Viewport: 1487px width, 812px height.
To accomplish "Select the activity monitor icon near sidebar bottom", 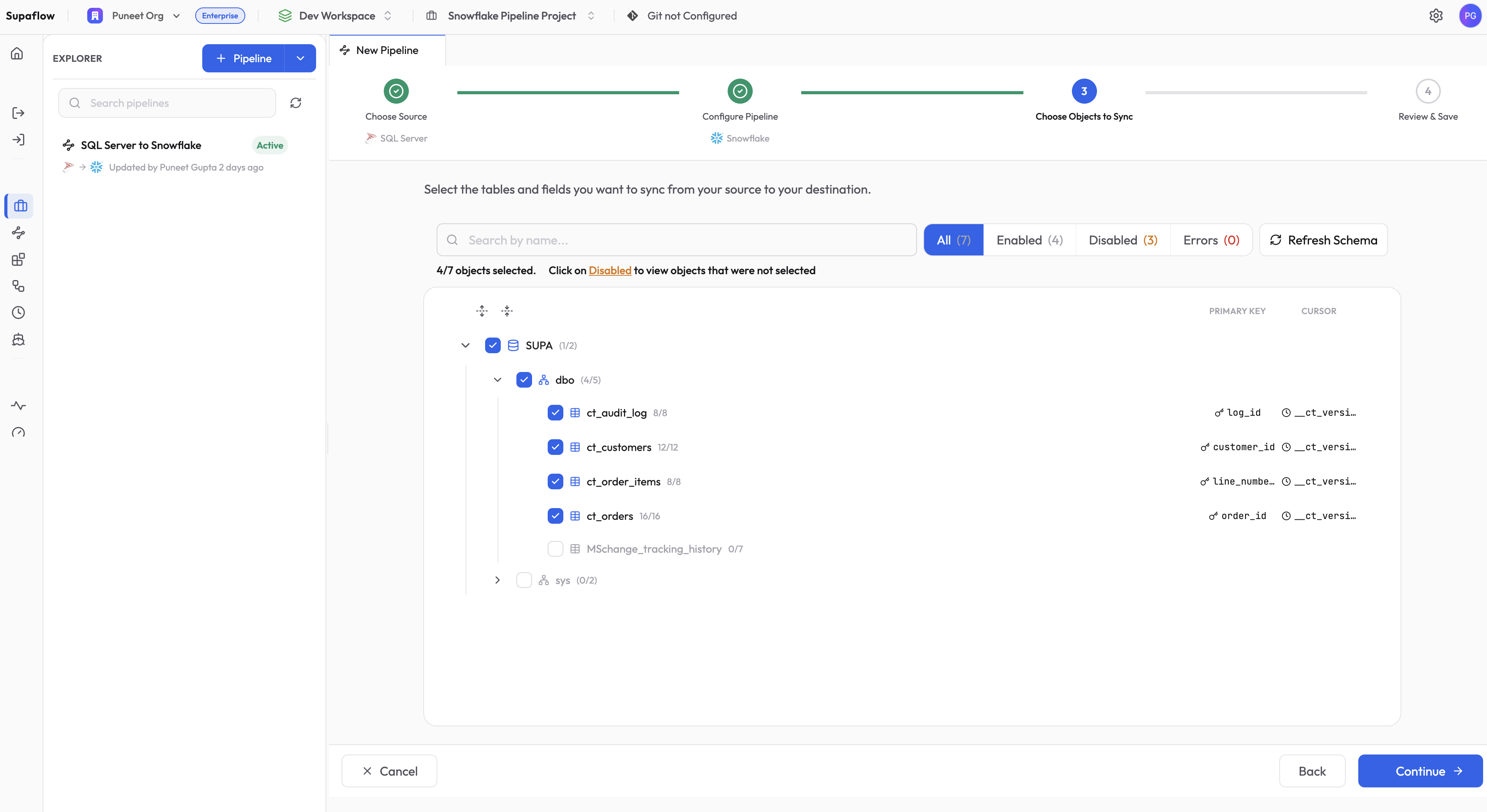I will [x=18, y=405].
